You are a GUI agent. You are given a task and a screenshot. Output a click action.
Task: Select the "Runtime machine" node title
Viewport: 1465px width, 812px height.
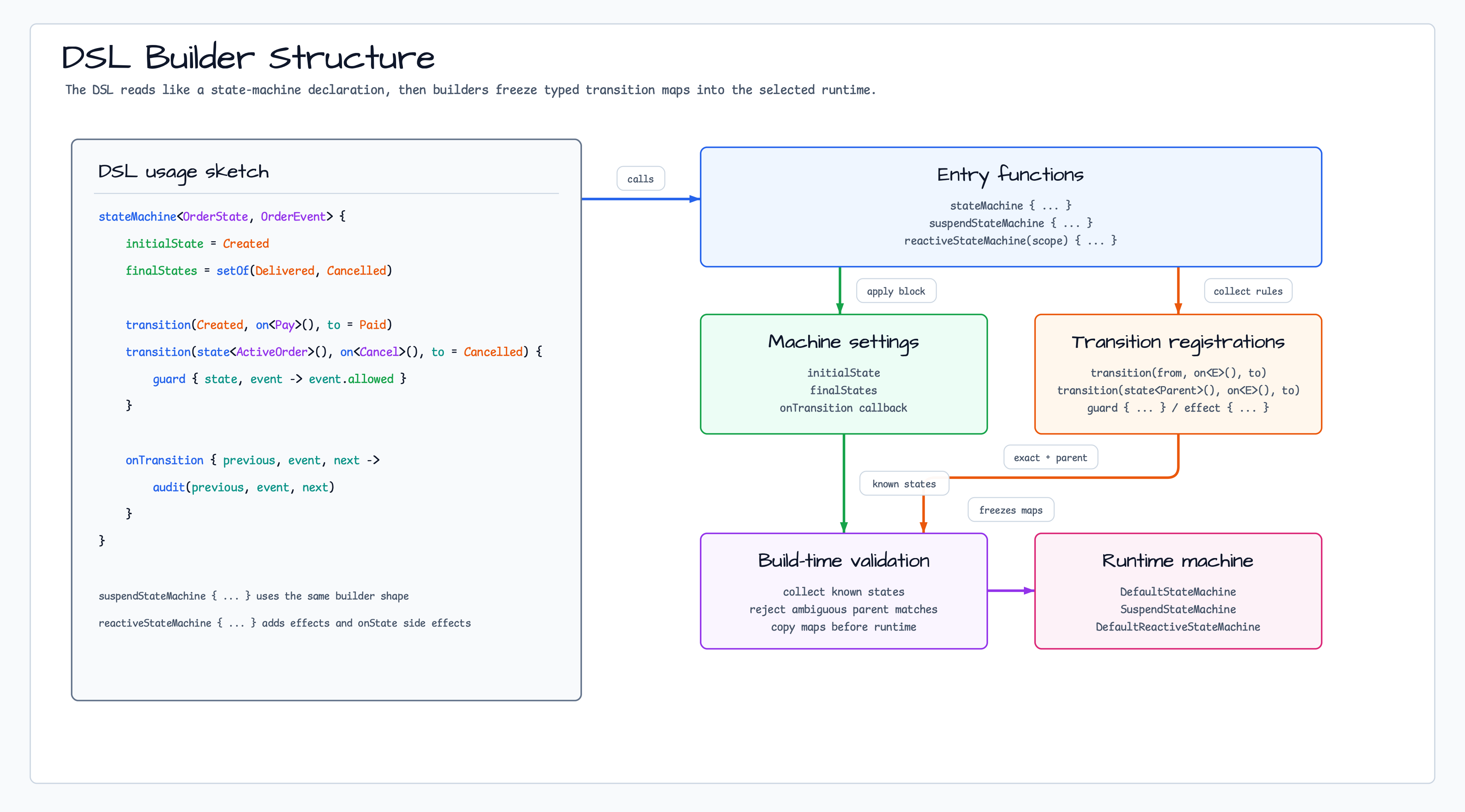1178,561
